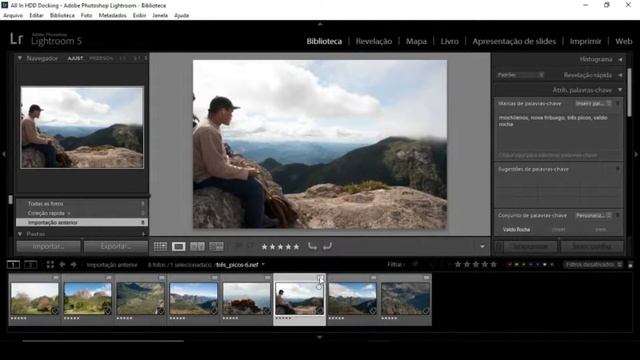Expand the Revelação rápida panel

[620, 75]
